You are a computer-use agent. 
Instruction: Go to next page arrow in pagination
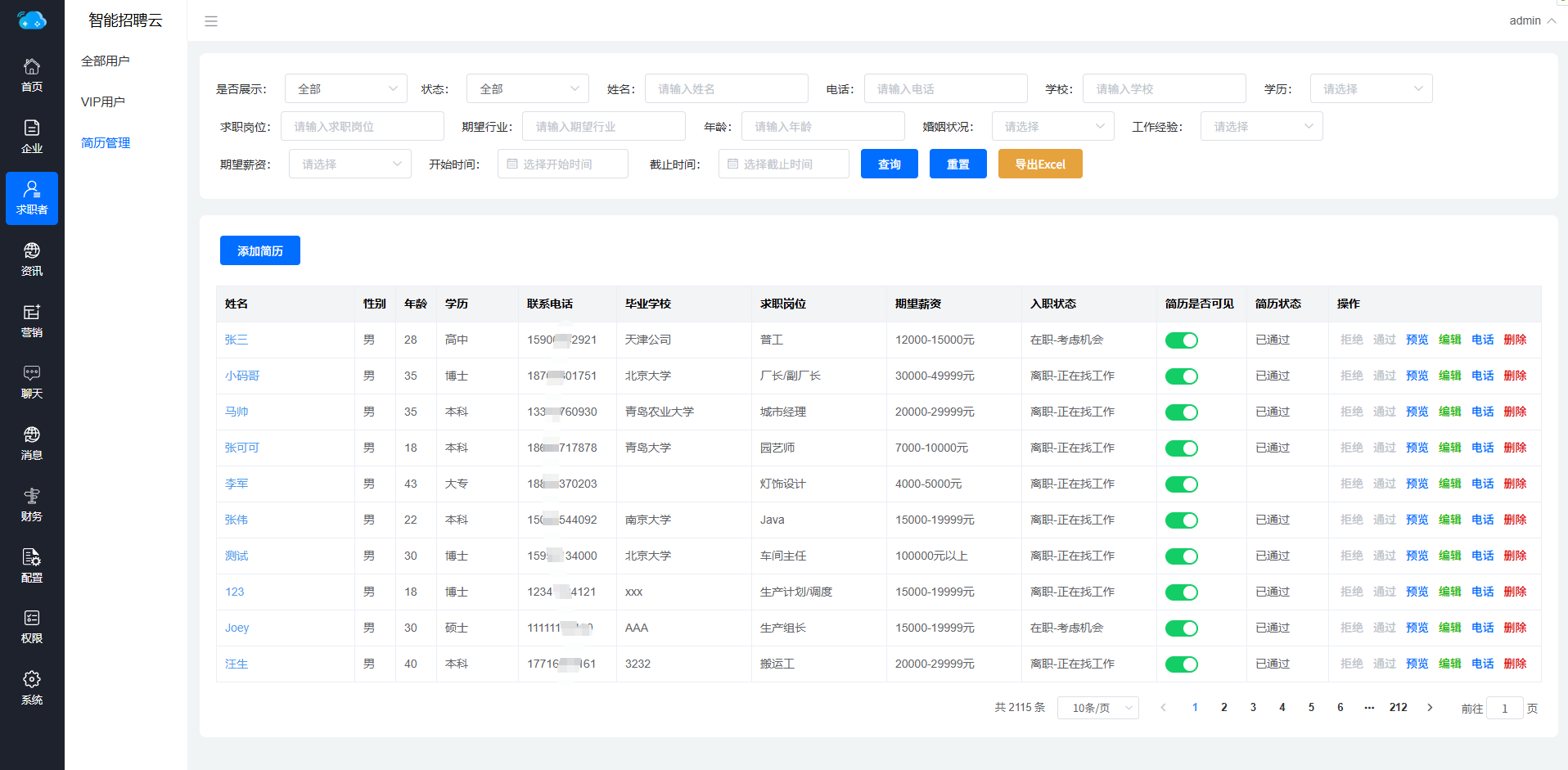(x=1430, y=708)
